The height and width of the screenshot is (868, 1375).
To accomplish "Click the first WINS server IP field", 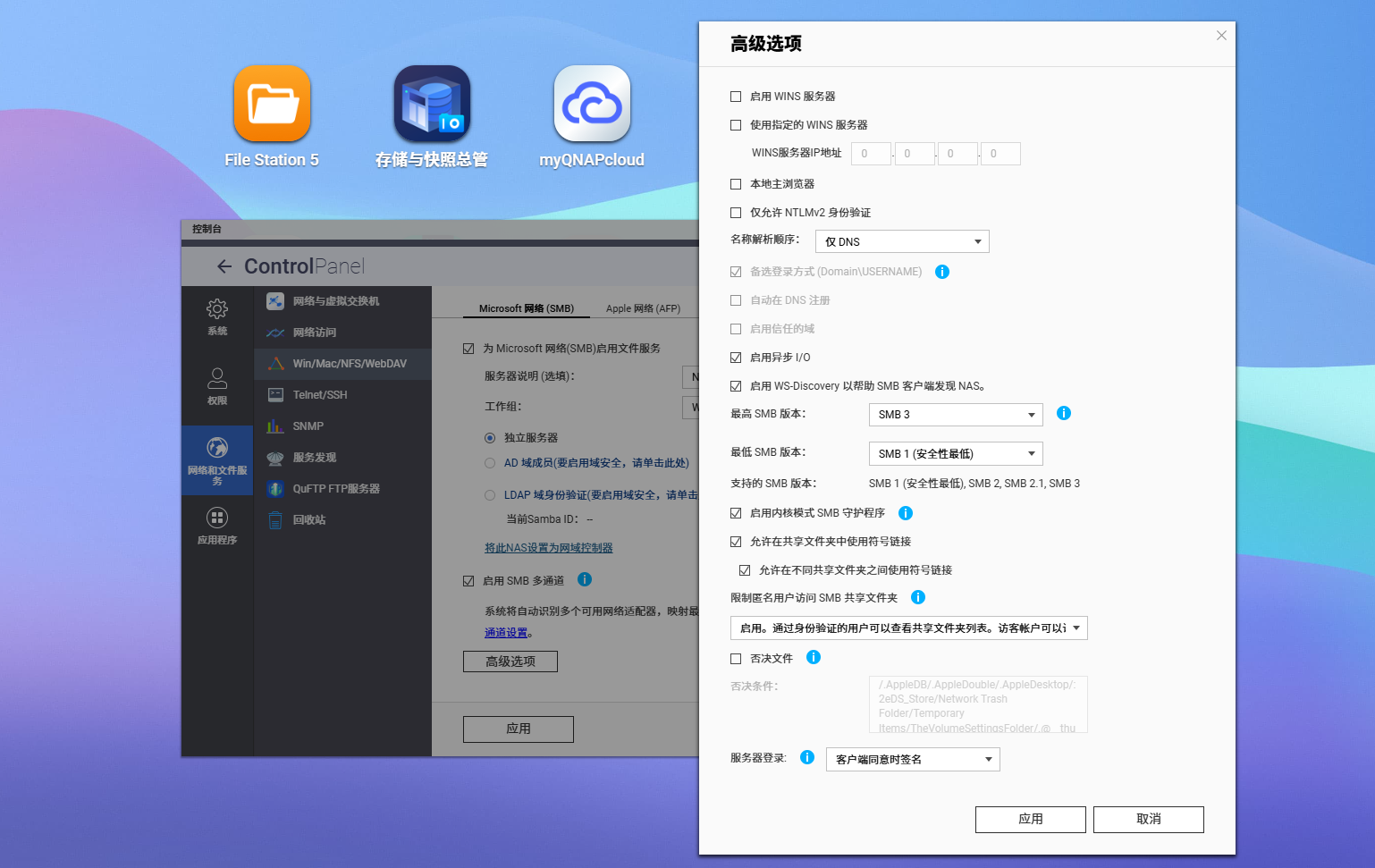I will [x=871, y=154].
